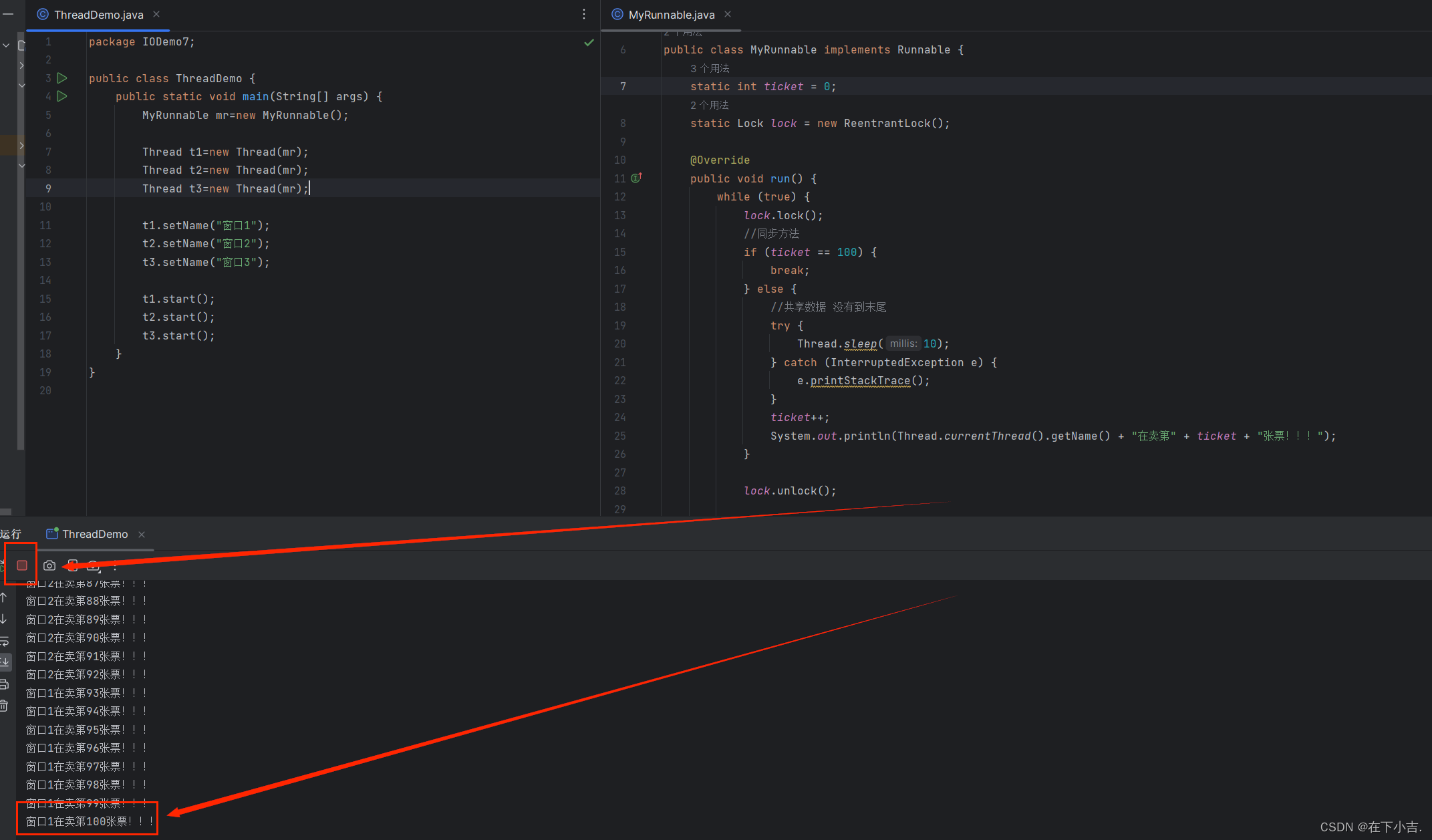
Task: Click the camera thread dump icon
Action: click(49, 565)
